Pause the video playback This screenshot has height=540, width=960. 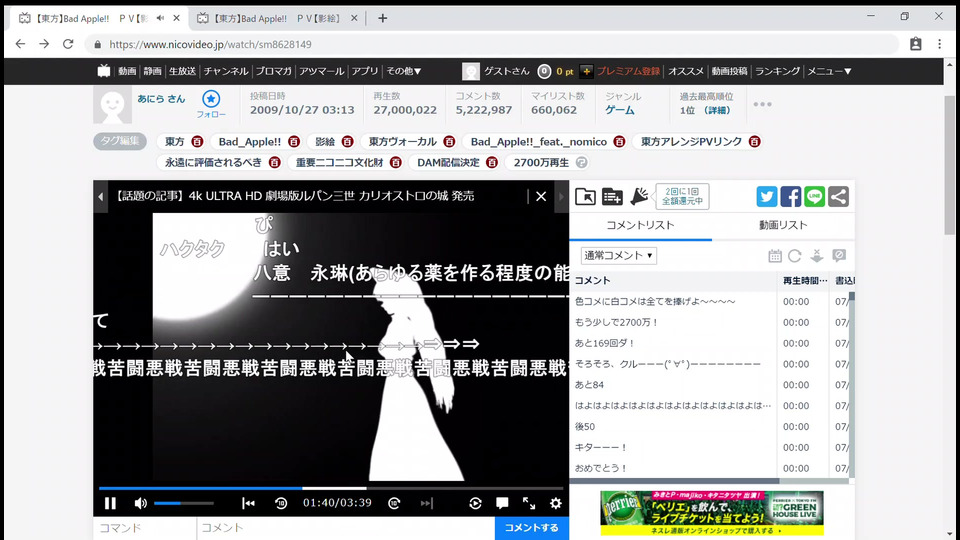click(110, 503)
